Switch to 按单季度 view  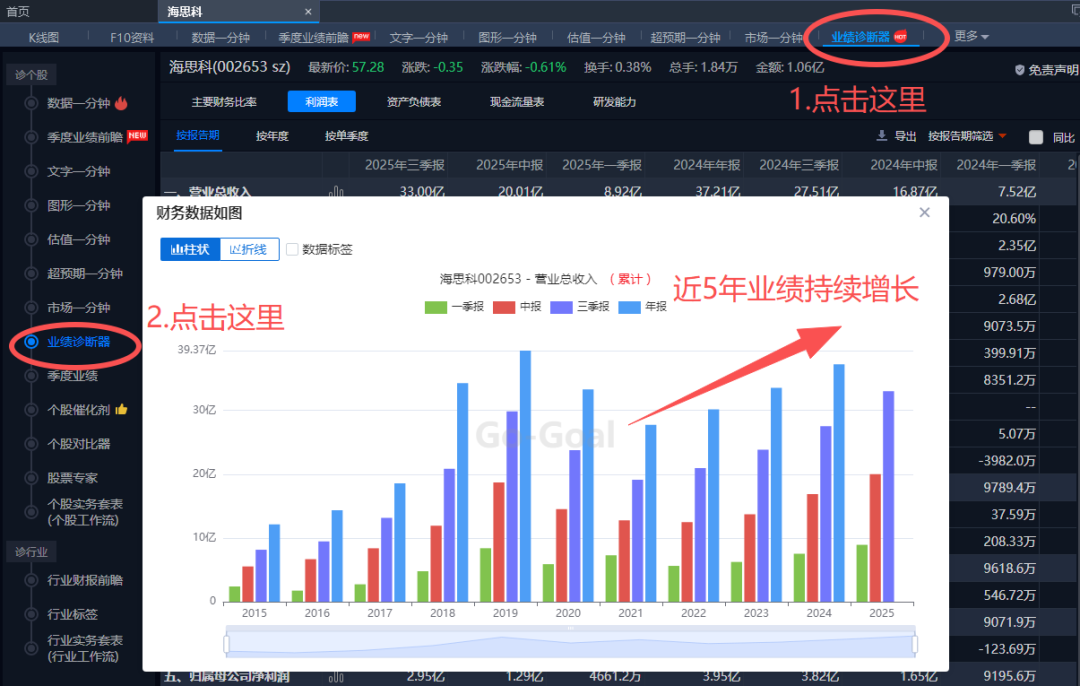point(346,136)
